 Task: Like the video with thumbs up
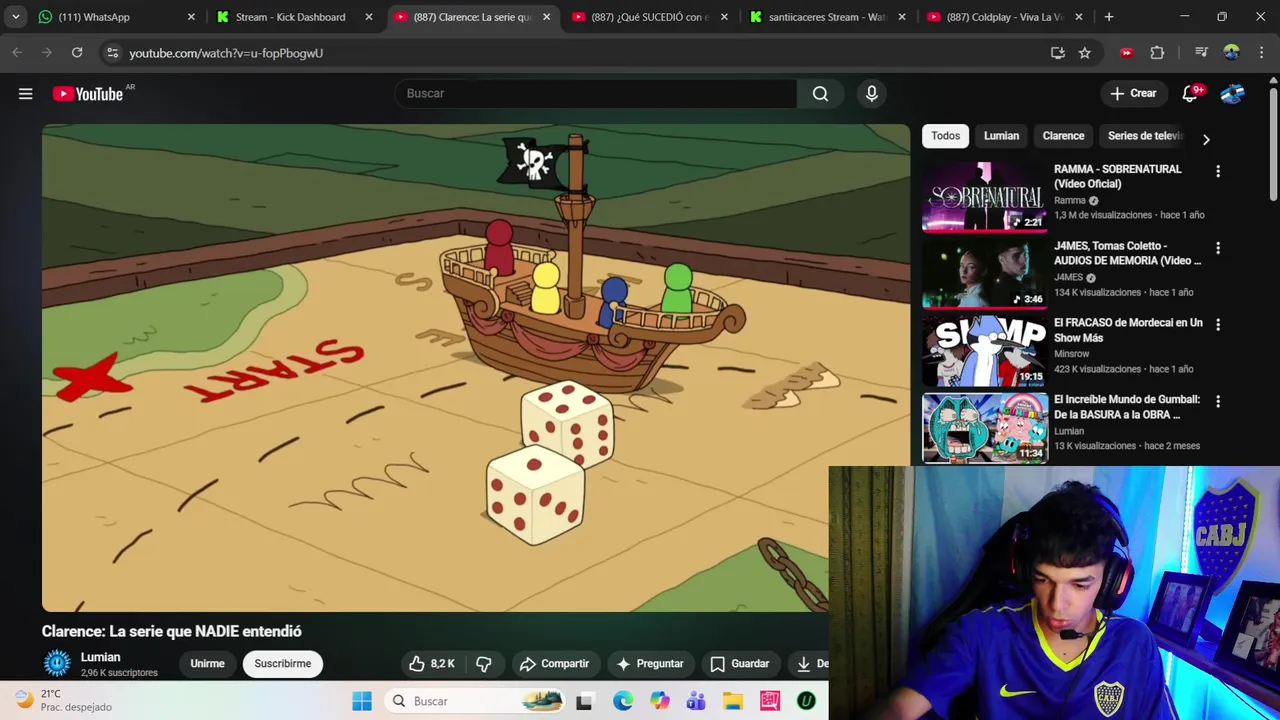(x=432, y=663)
